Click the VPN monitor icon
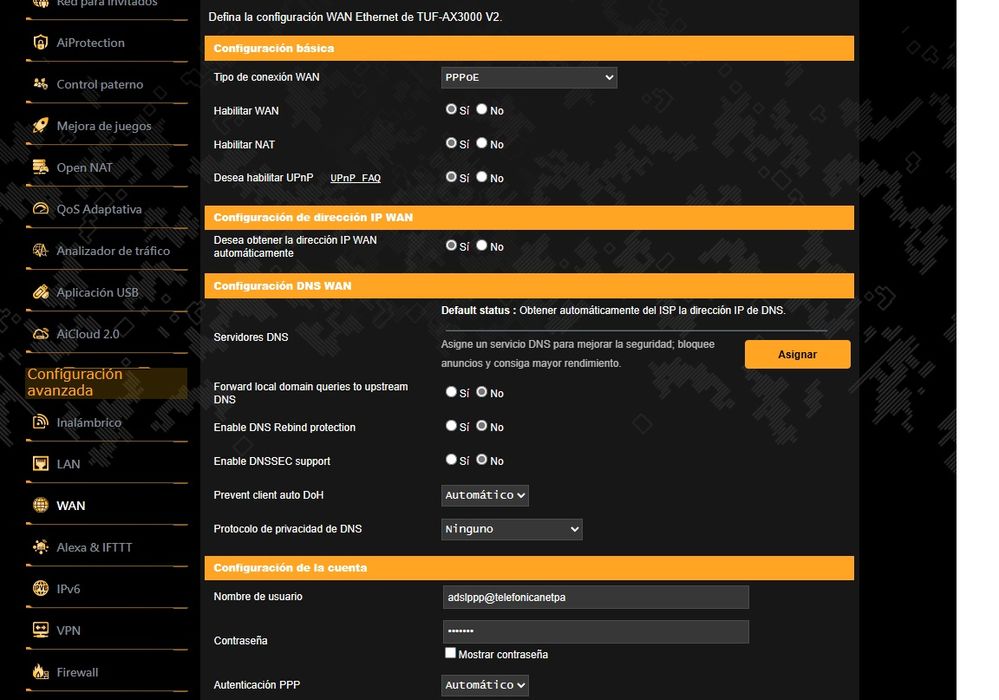 [40, 631]
